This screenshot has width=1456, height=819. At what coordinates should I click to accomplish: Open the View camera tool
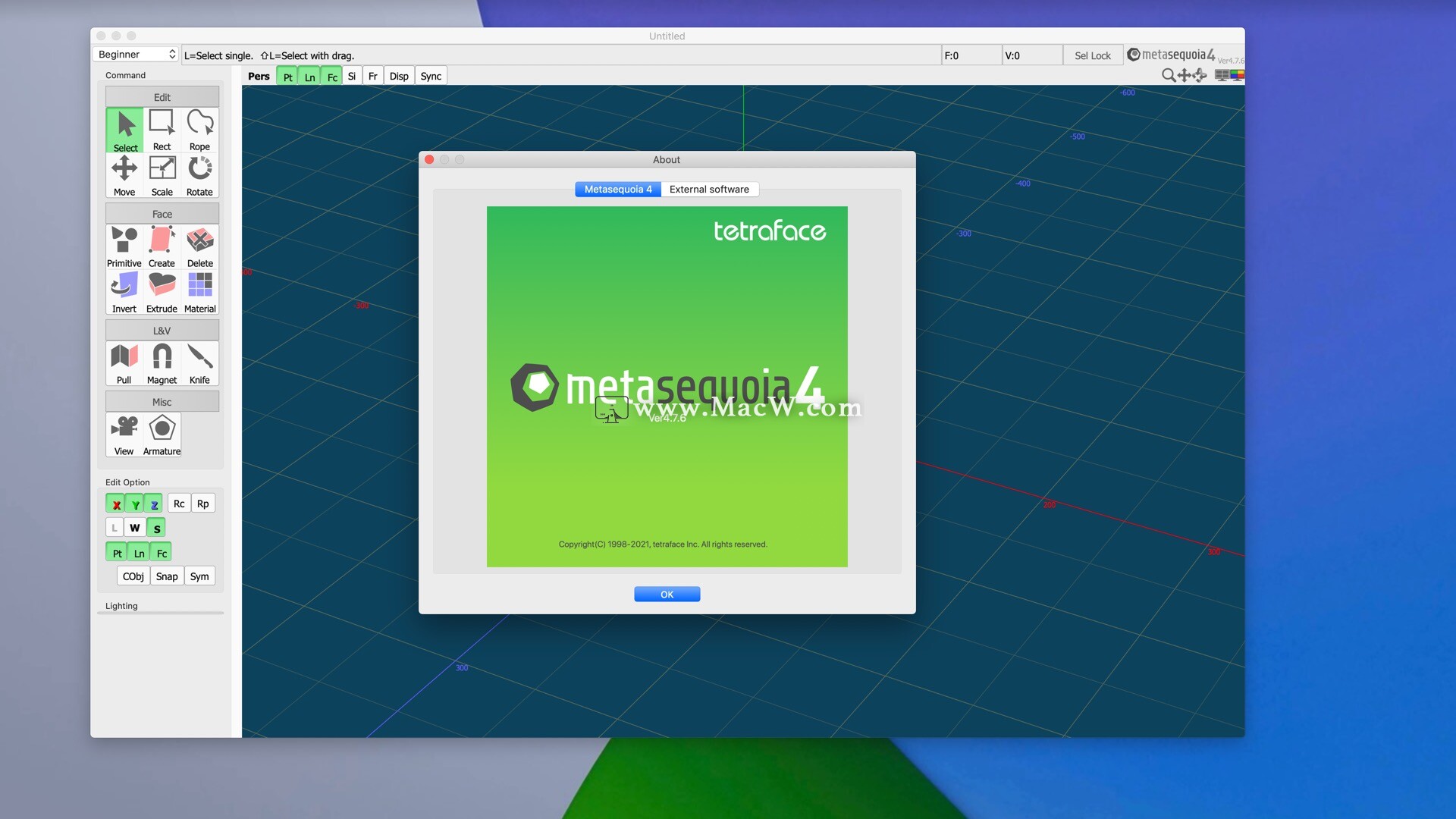[x=124, y=435]
